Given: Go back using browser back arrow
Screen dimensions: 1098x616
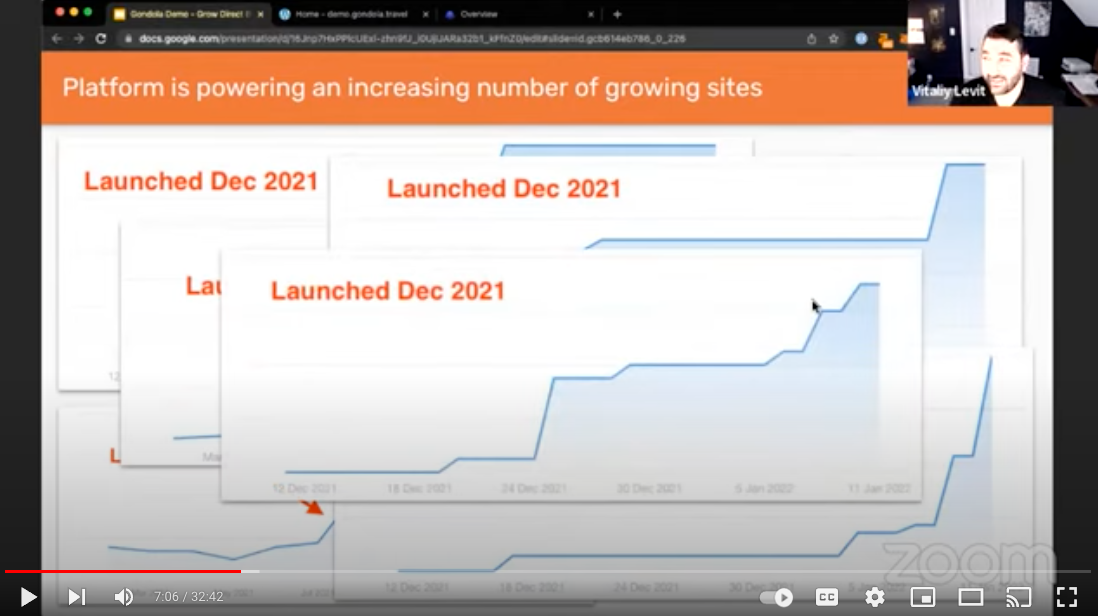Looking at the screenshot, I should [56, 38].
